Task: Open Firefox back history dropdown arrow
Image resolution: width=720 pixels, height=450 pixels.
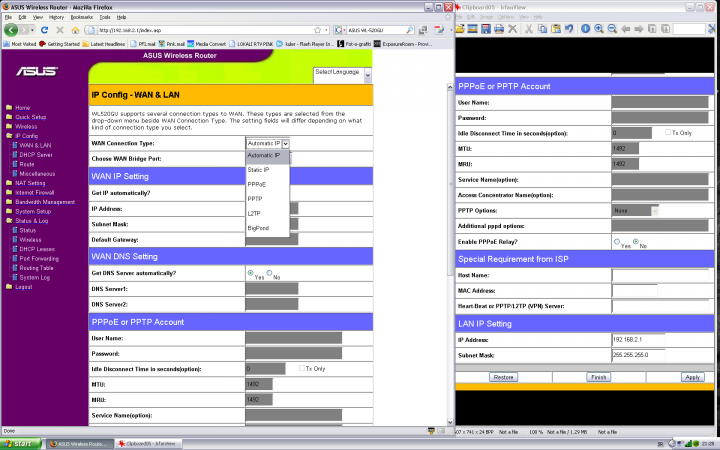Action: [32, 30]
